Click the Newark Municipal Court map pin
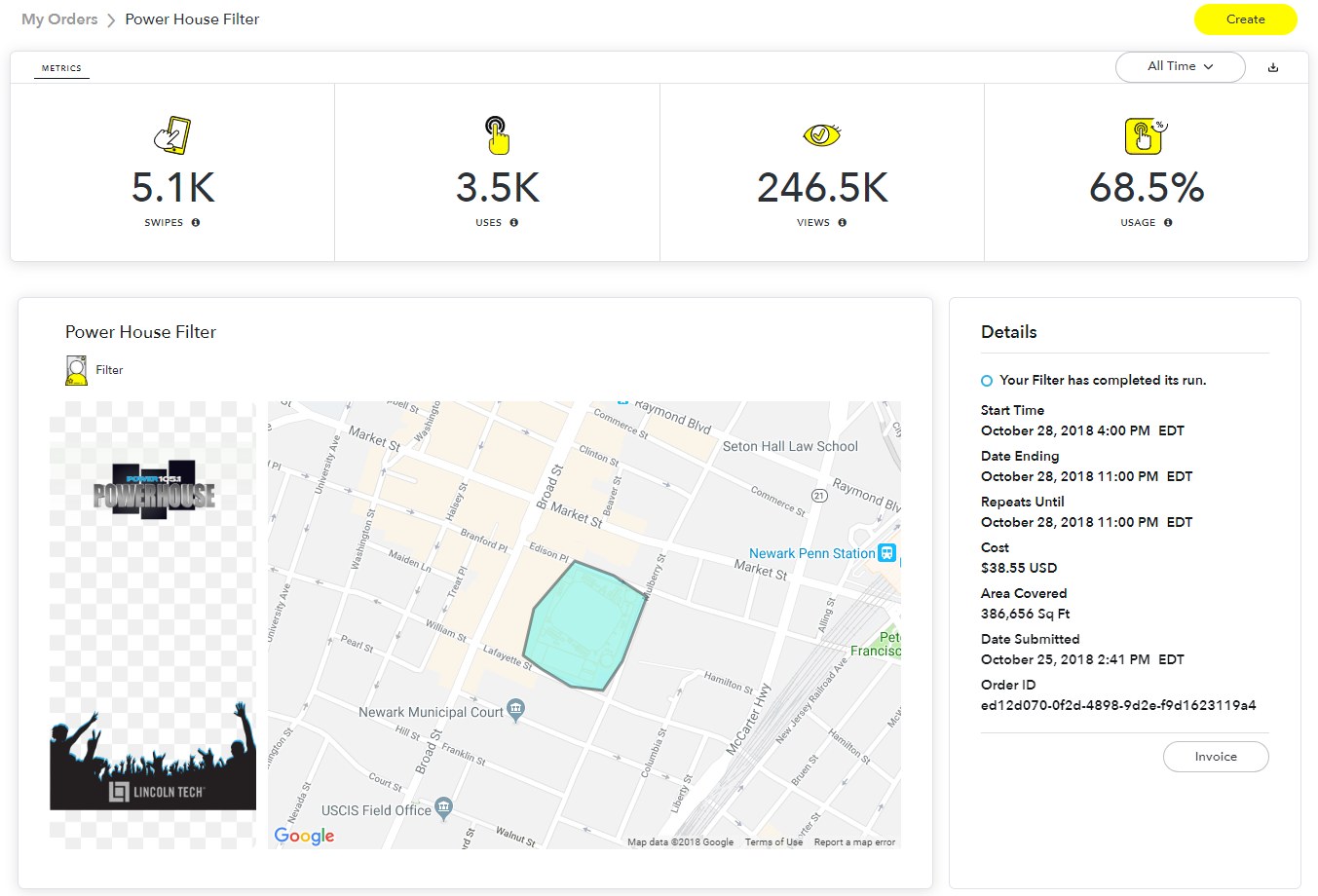Viewport: 1318px width, 896px height. [x=516, y=710]
